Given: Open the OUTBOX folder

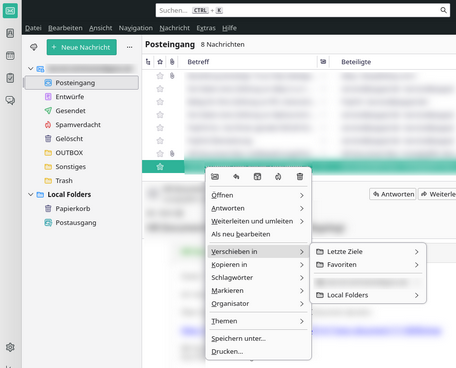Looking at the screenshot, I should coord(82,153).
